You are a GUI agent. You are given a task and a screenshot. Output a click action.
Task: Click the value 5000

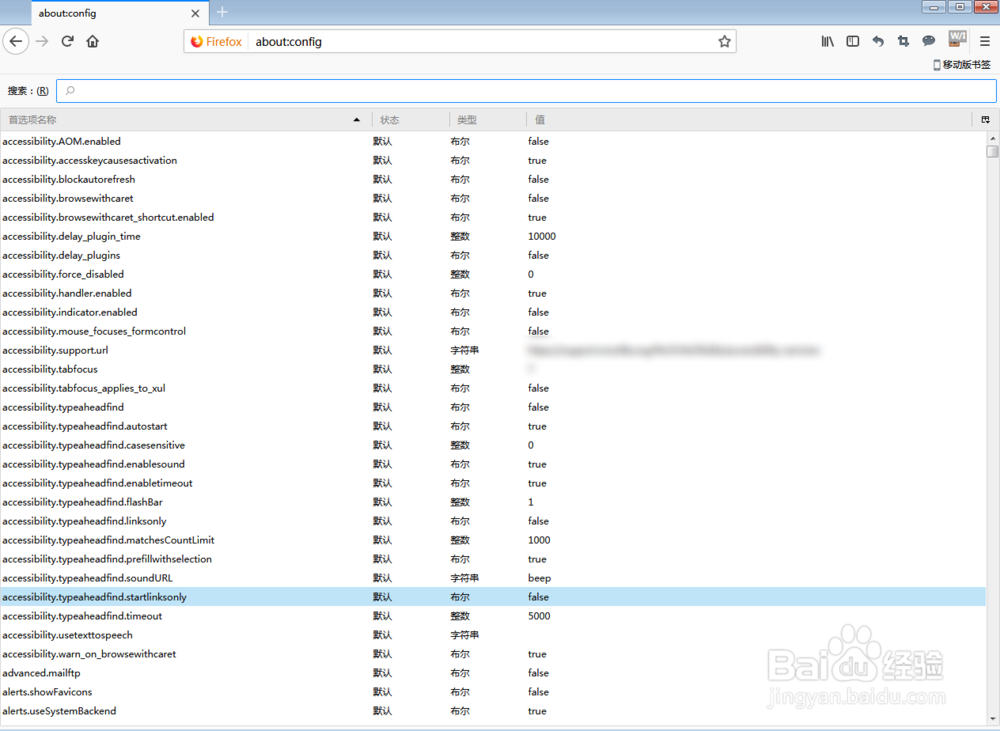(x=540, y=616)
